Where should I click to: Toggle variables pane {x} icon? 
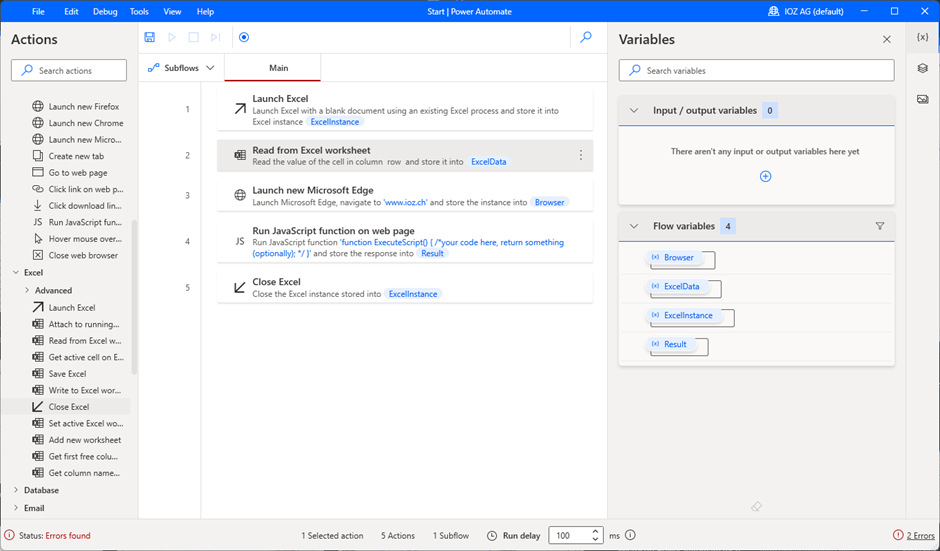coord(923,37)
